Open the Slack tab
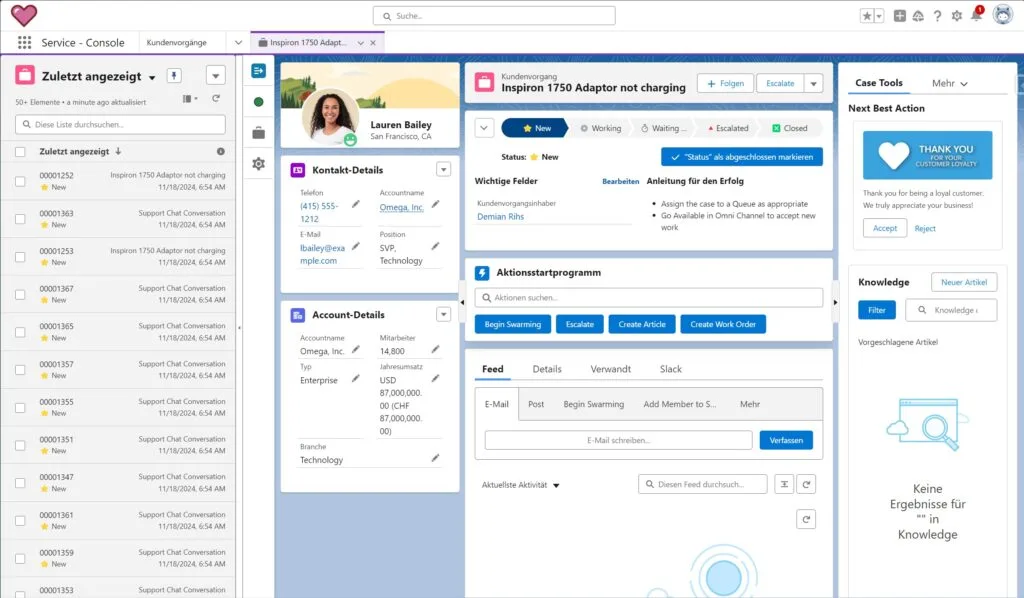This screenshot has width=1024, height=598. (671, 369)
